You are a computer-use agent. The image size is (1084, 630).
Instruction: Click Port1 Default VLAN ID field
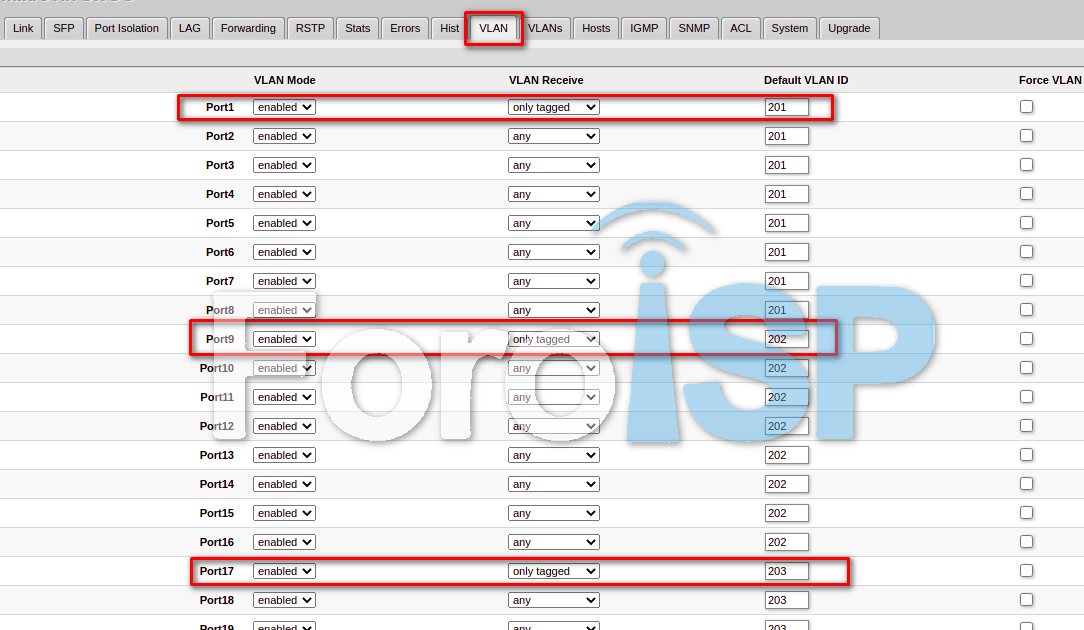point(786,107)
